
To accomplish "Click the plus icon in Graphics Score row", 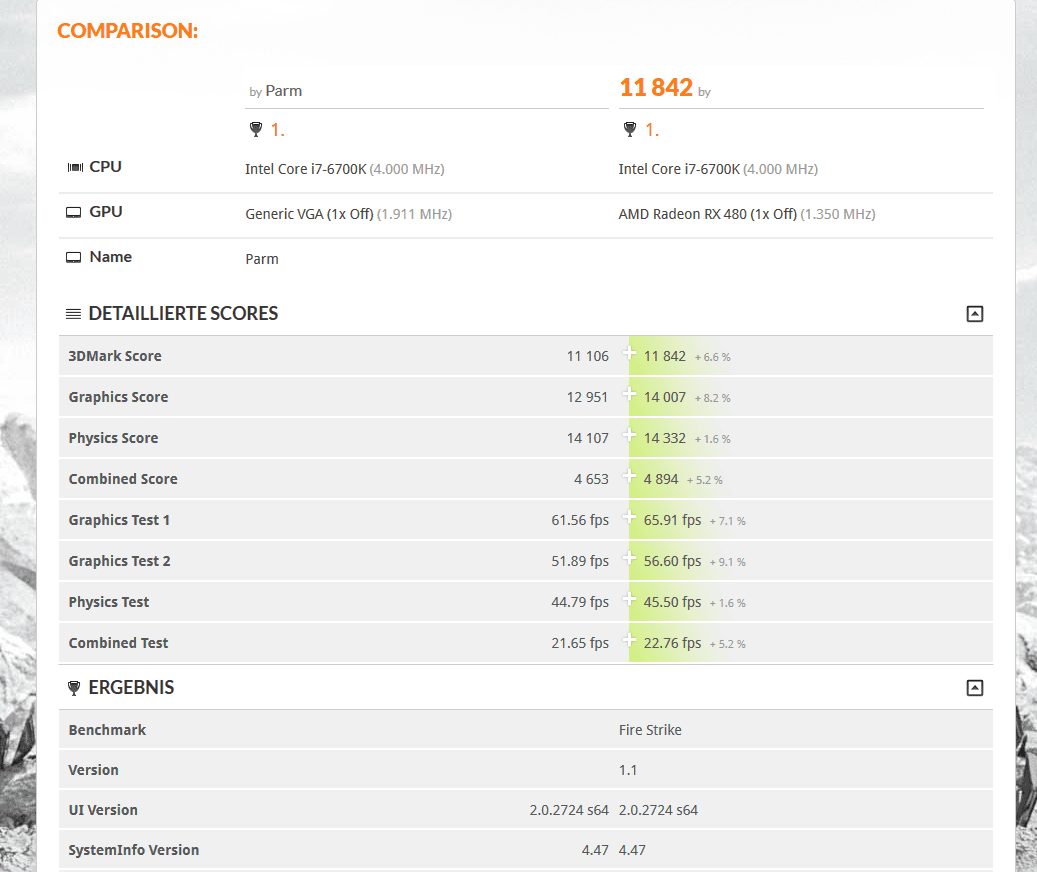I will point(629,395).
